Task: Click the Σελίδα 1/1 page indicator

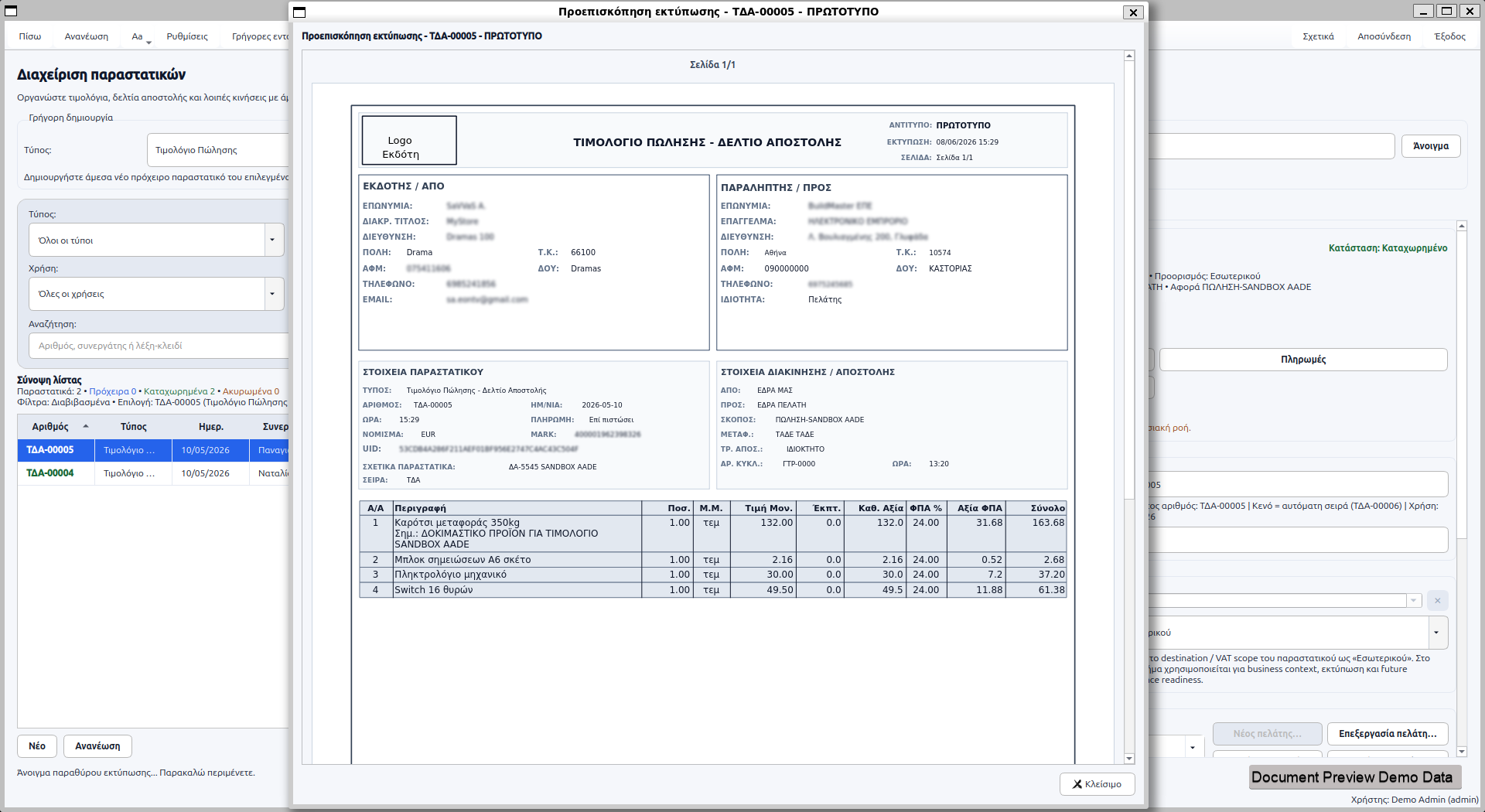Action: coord(712,65)
